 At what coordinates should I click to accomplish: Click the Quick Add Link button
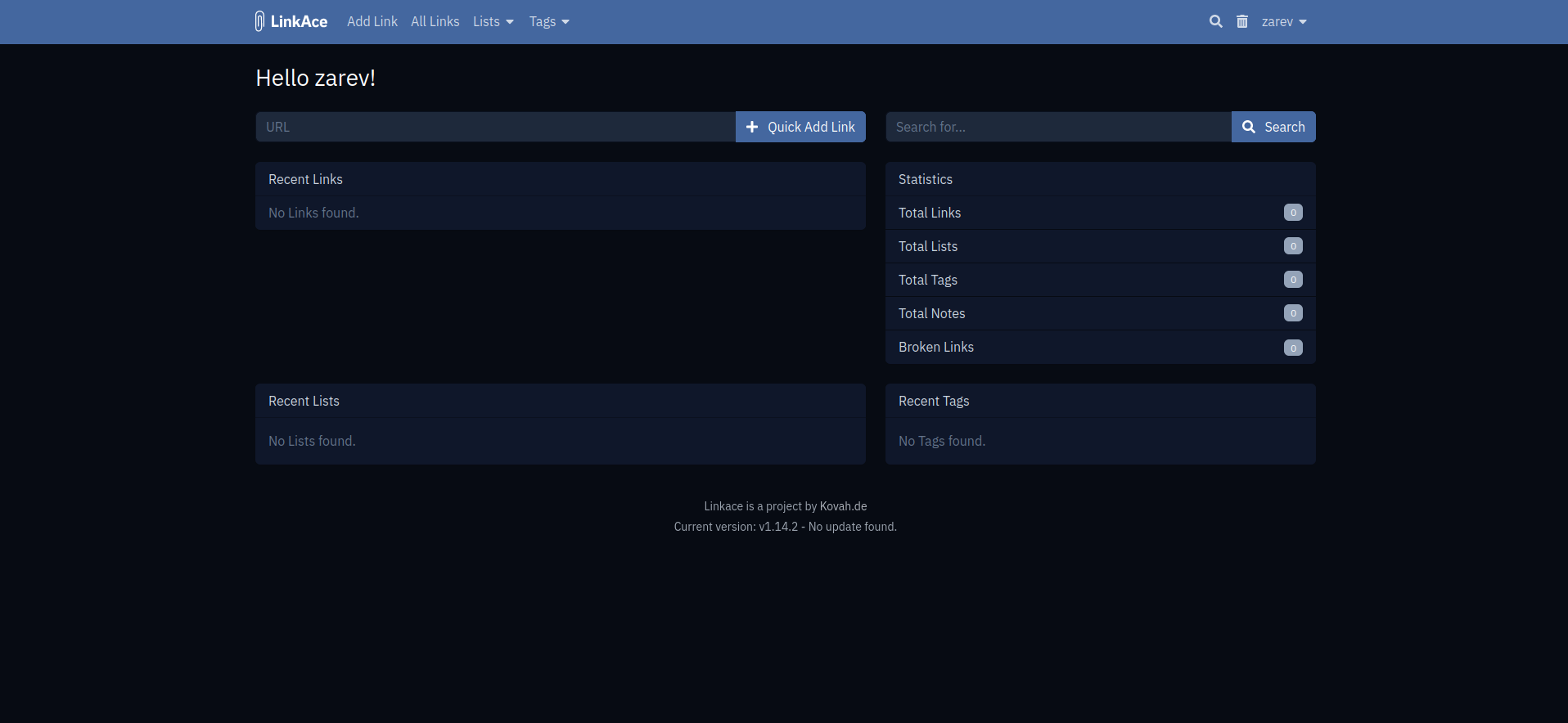[x=800, y=127]
